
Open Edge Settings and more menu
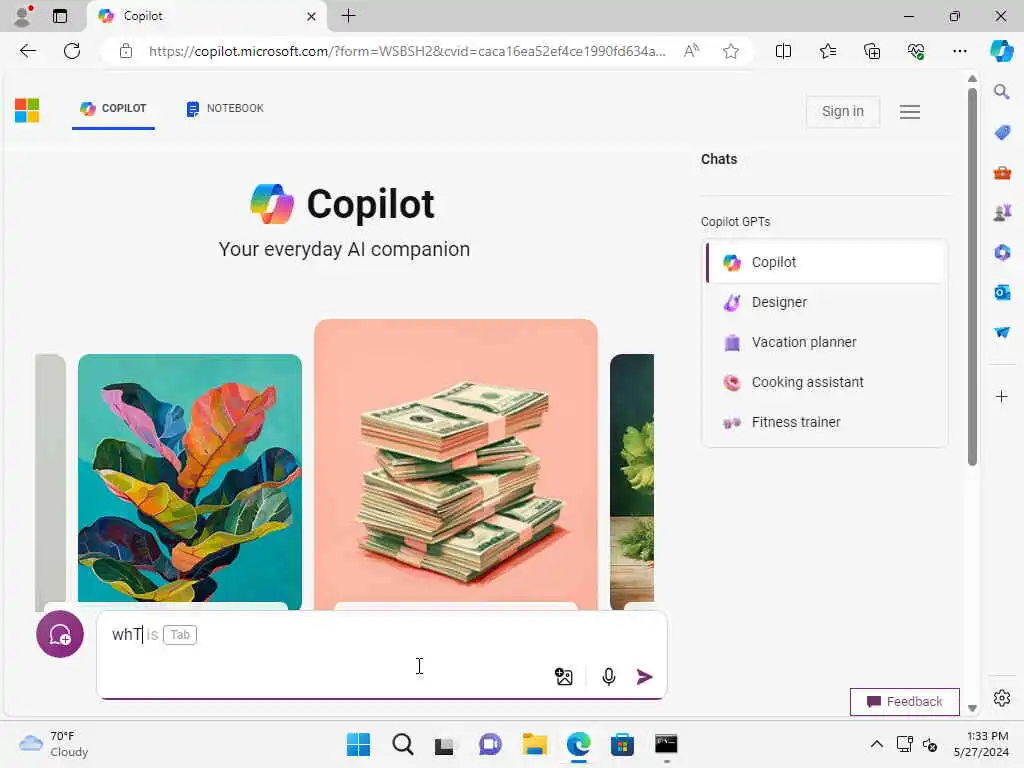coord(959,51)
